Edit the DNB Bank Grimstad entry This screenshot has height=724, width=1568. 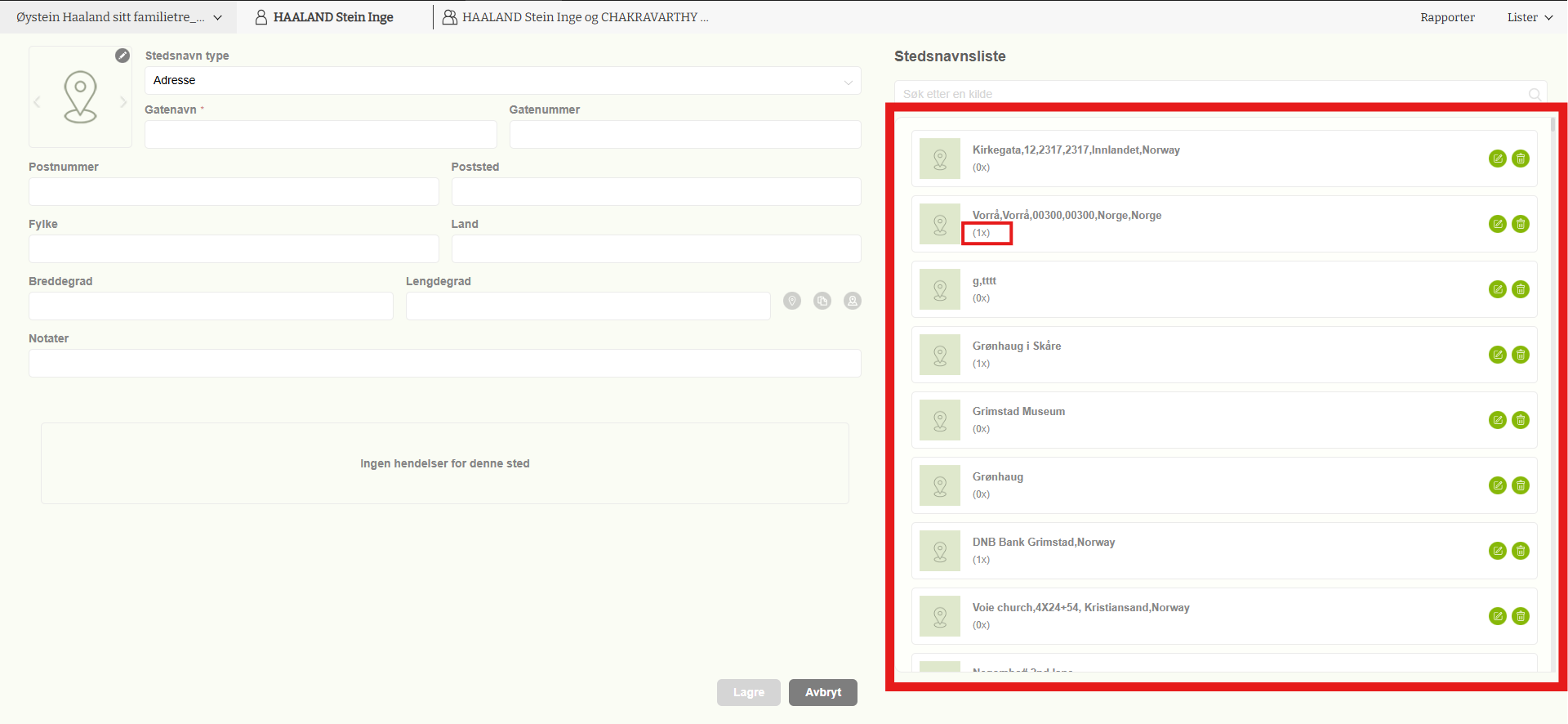pos(1497,551)
